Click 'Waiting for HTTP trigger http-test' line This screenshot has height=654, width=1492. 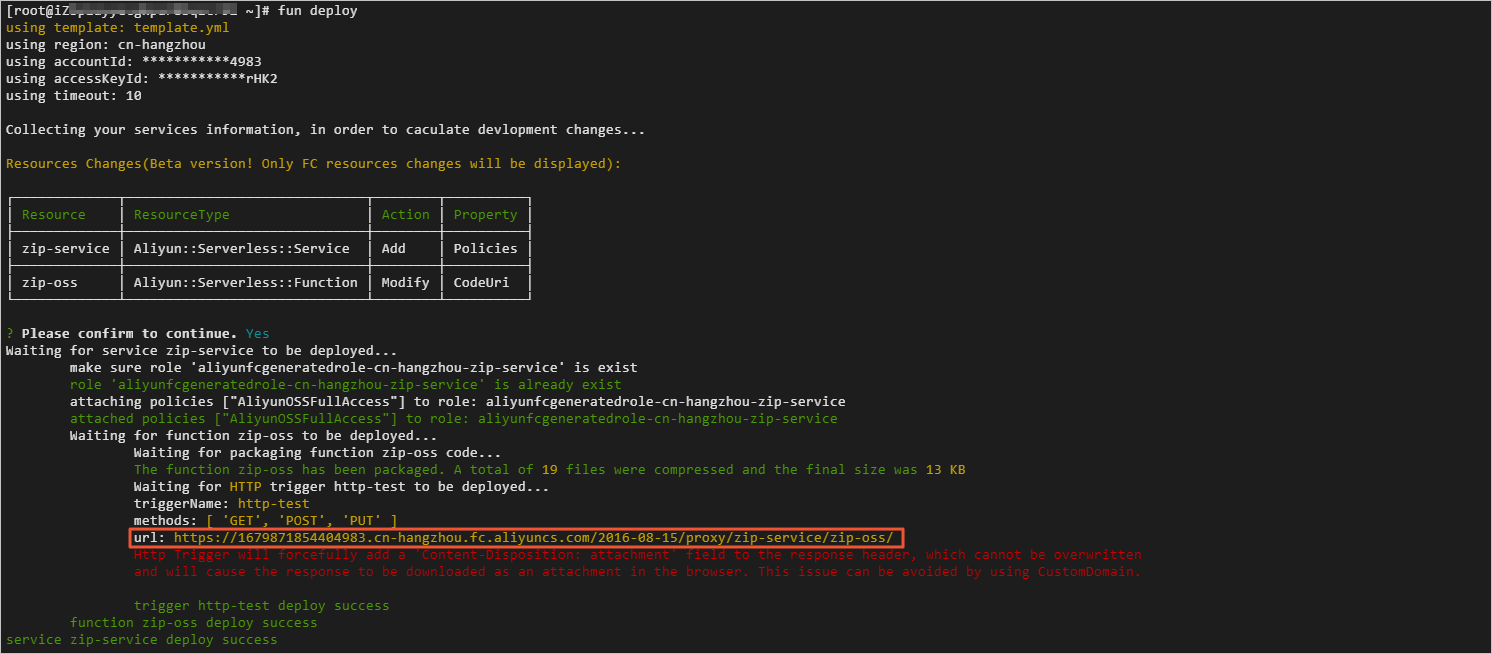(342, 487)
